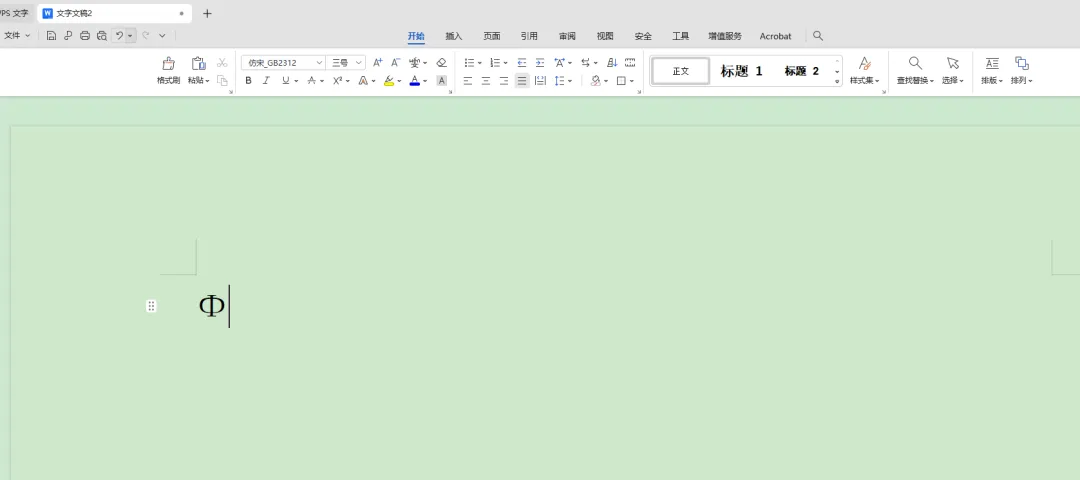Open new tab with plus button
Viewport: 1080px width, 480px height.
pyautogui.click(x=207, y=13)
